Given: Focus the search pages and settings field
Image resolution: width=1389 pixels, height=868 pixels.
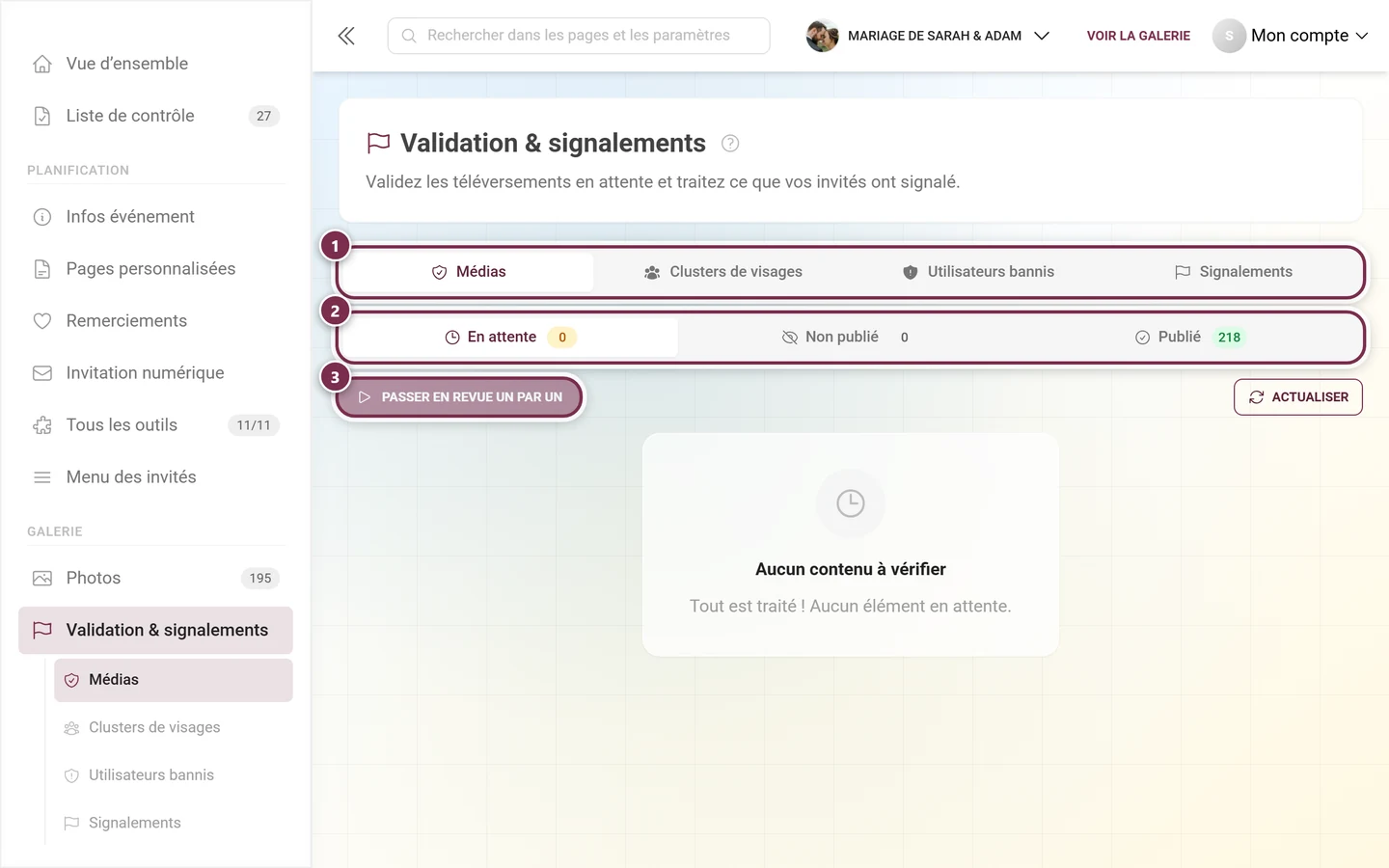Looking at the screenshot, I should click(579, 36).
